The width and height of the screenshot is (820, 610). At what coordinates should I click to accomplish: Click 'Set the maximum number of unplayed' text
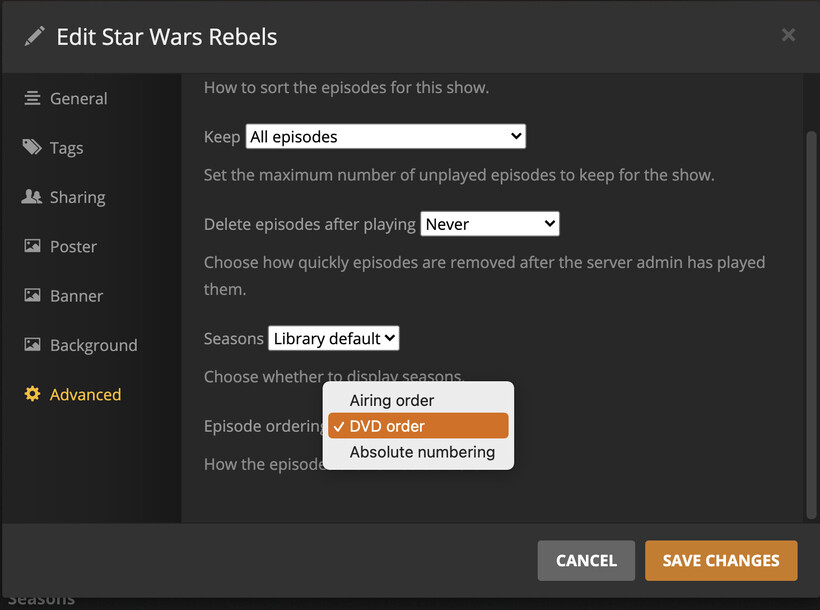(459, 175)
